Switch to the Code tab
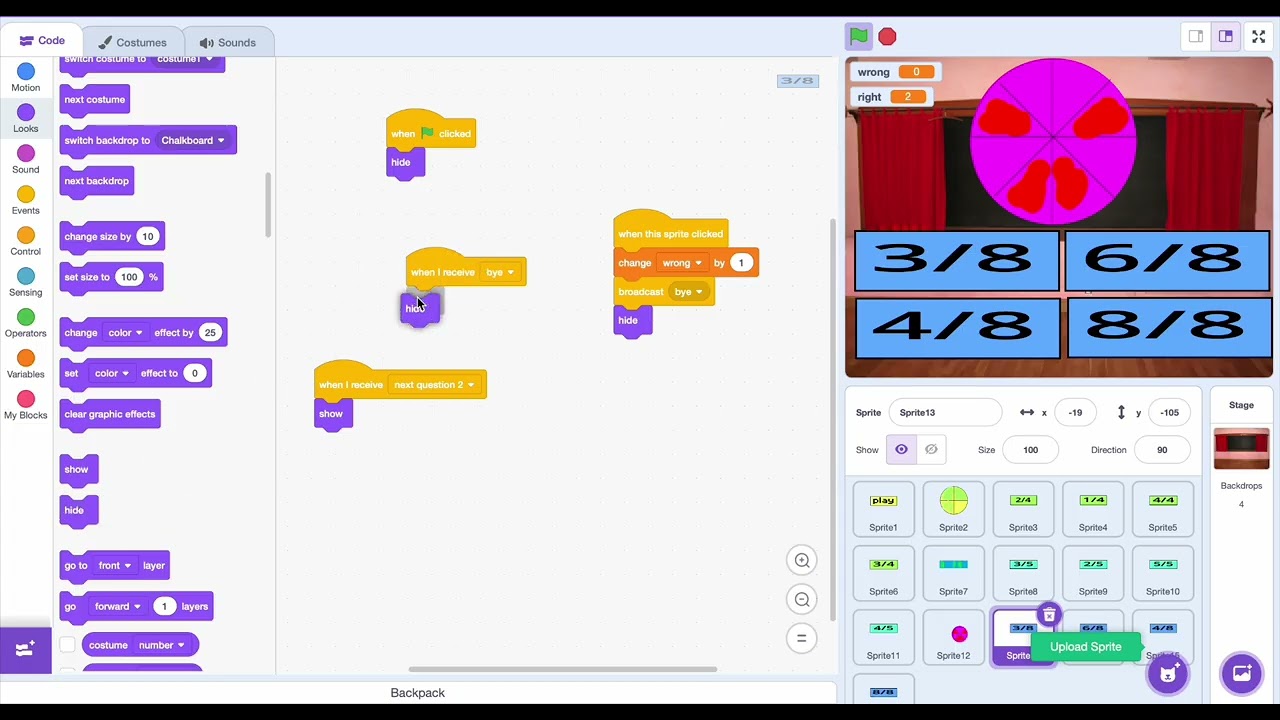 point(42,42)
